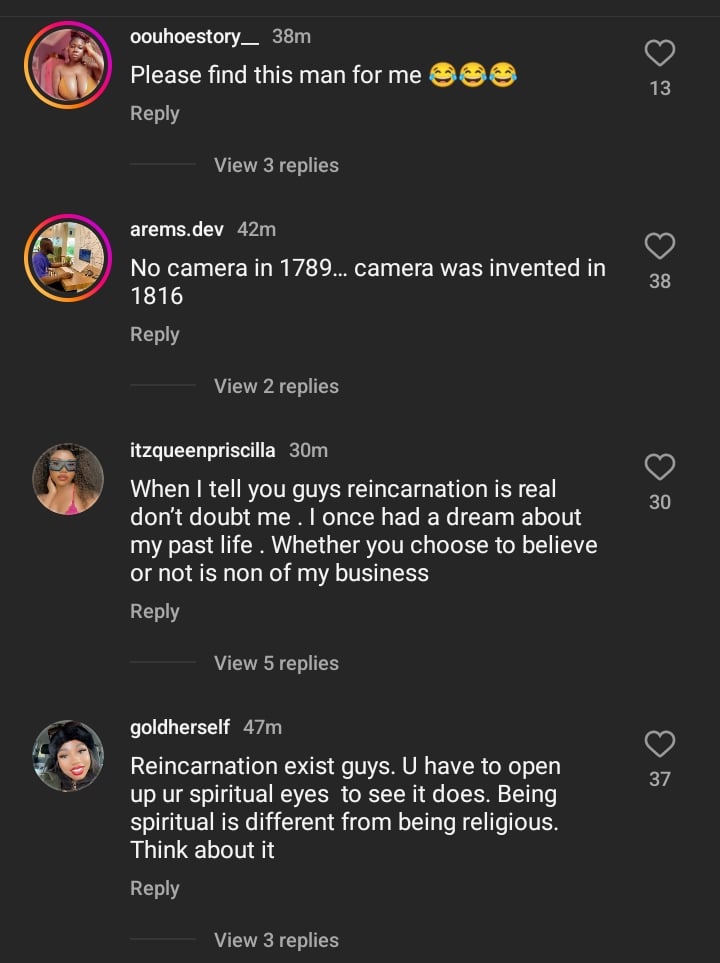720x963 pixels.
Task: Expand 3 replies under oouhoestory__ comment
Action: point(276,165)
